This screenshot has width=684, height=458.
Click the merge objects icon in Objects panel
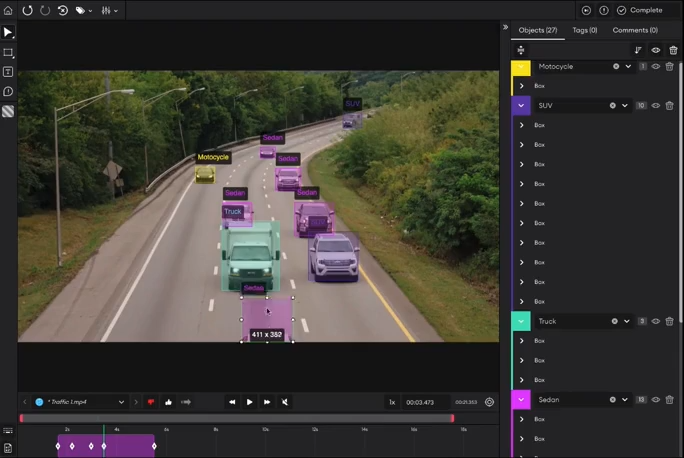521,50
